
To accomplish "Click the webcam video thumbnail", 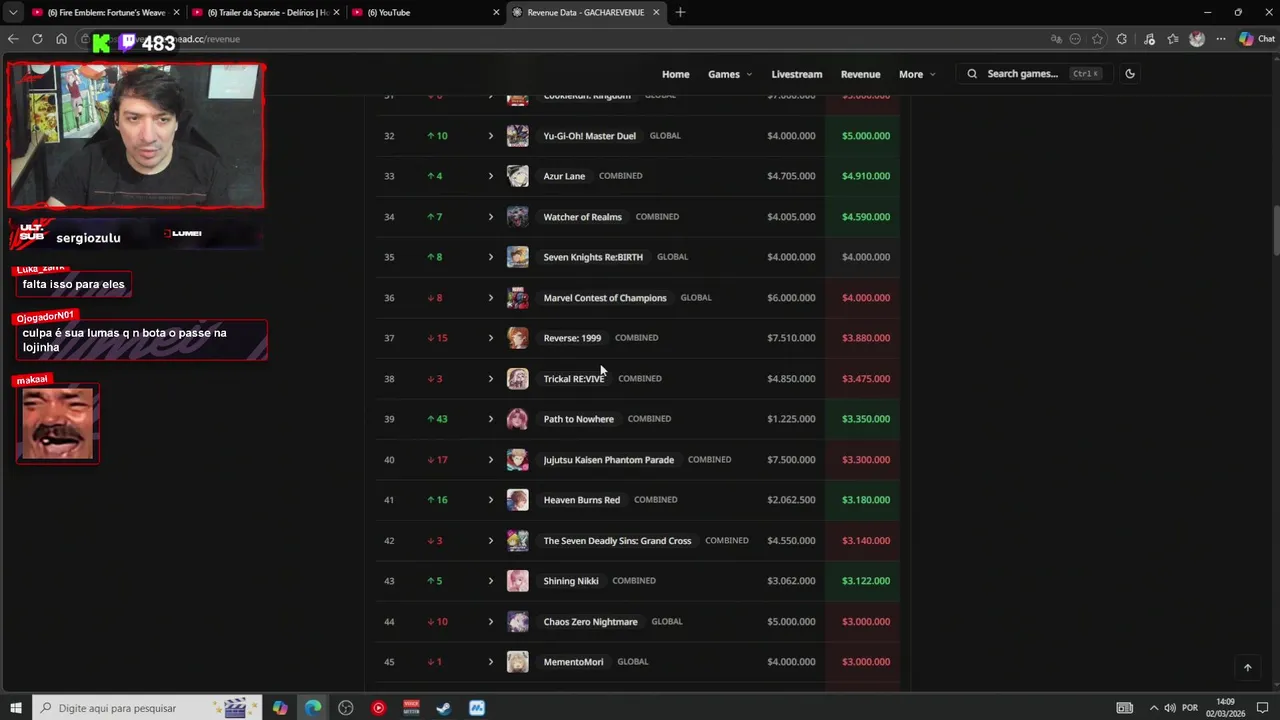I will (136, 136).
